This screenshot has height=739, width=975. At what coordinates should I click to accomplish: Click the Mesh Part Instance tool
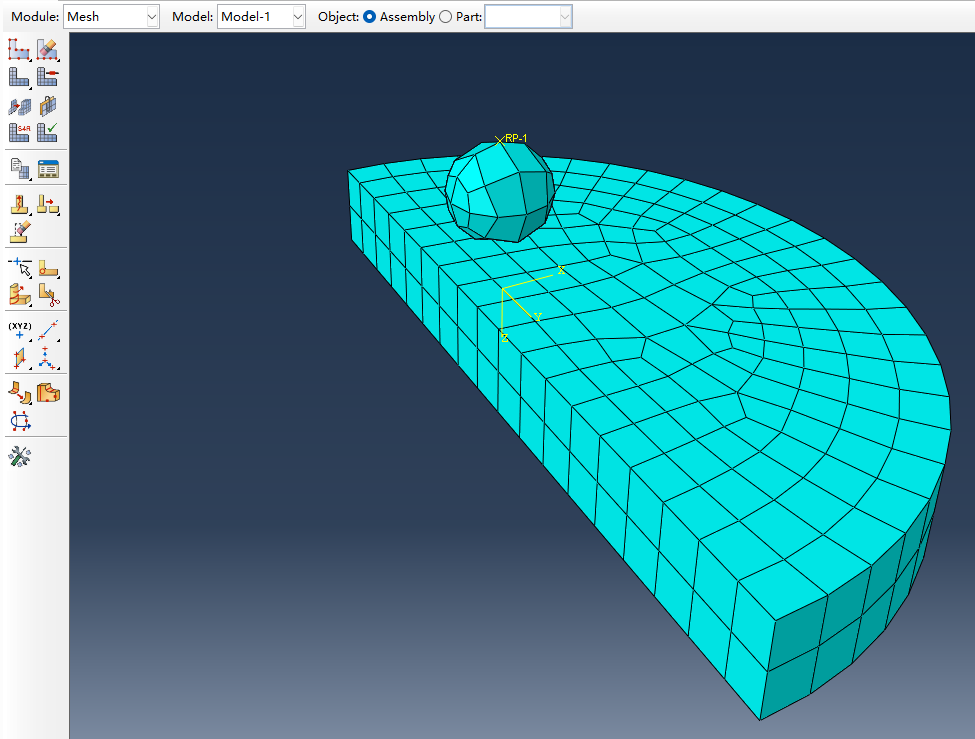[x=19, y=76]
